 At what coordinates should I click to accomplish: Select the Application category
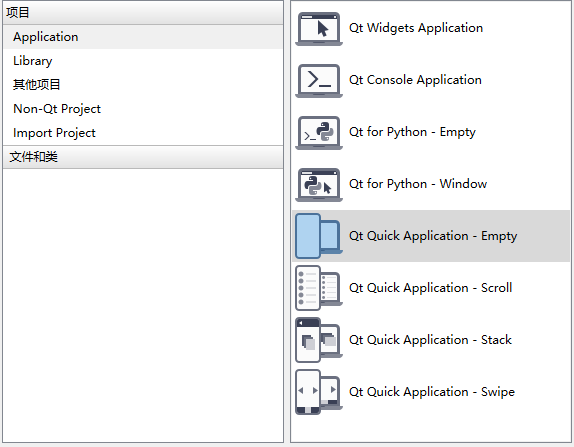point(143,37)
